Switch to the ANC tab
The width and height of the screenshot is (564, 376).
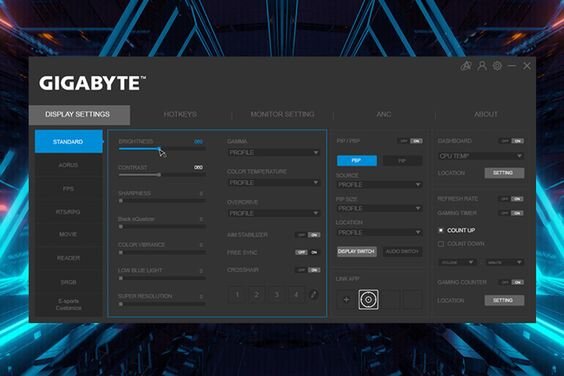click(384, 115)
